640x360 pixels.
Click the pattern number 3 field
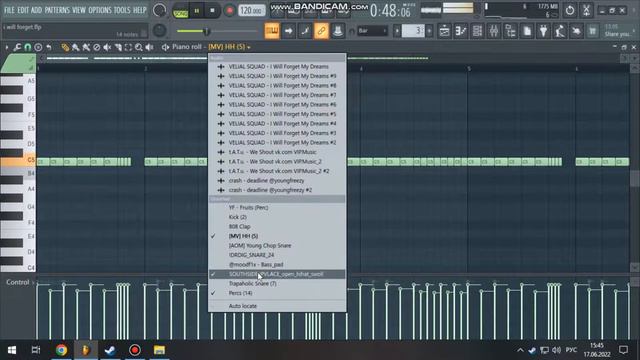tap(413, 31)
